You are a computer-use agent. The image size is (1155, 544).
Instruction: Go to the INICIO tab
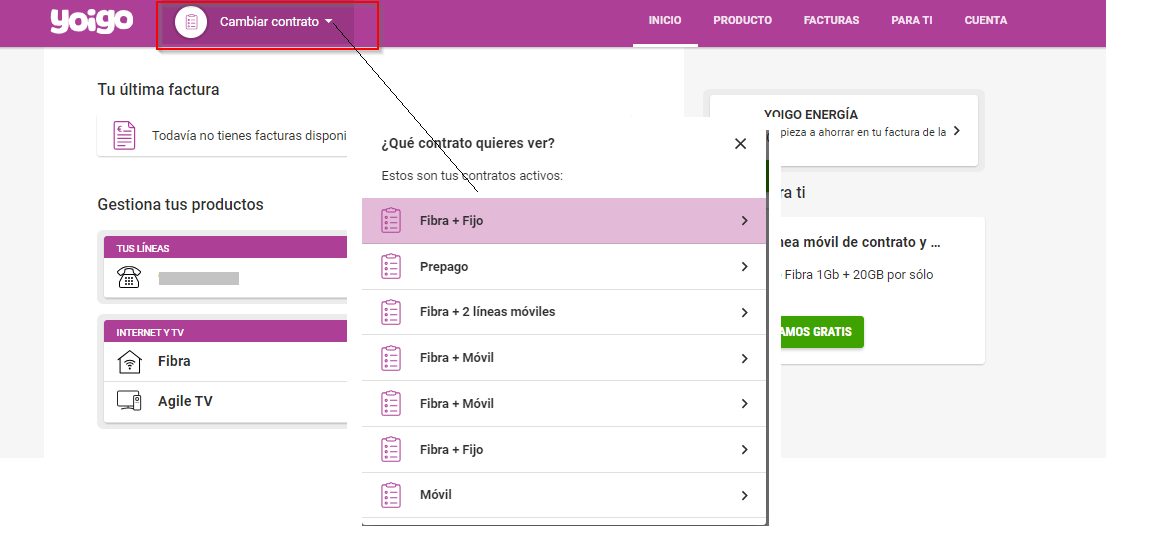pyautogui.click(x=664, y=21)
